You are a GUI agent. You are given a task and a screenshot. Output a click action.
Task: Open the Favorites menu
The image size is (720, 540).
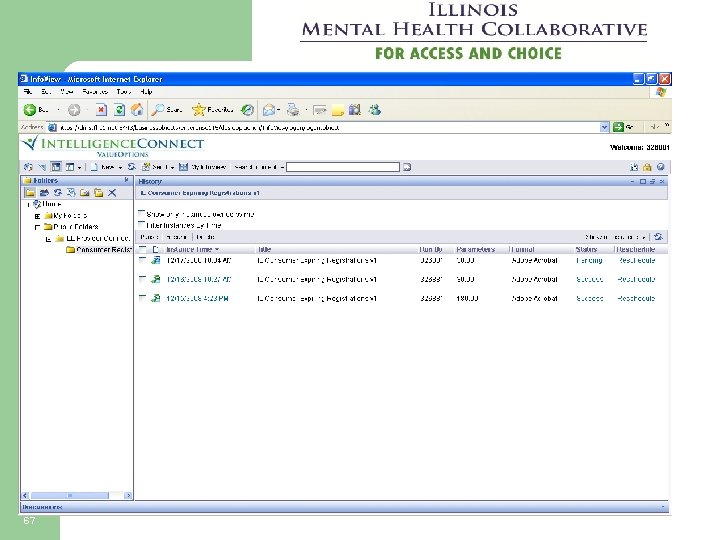click(x=95, y=92)
